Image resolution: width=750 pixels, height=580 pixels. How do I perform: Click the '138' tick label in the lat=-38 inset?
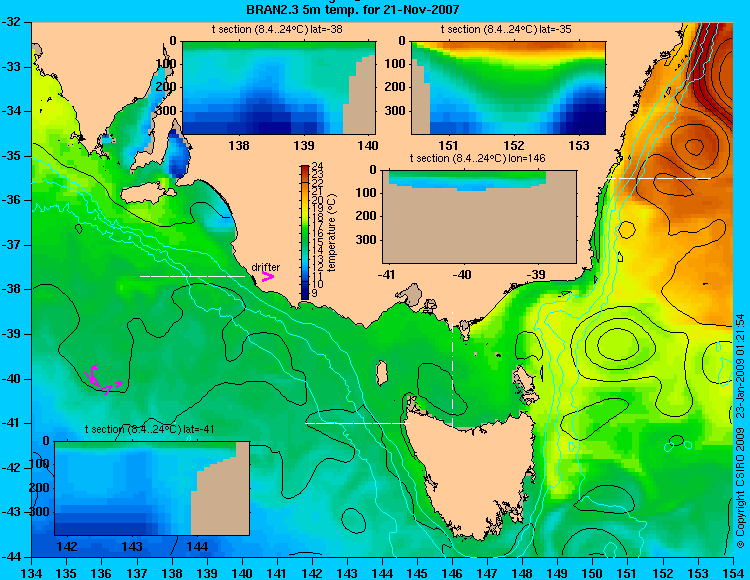point(239,145)
